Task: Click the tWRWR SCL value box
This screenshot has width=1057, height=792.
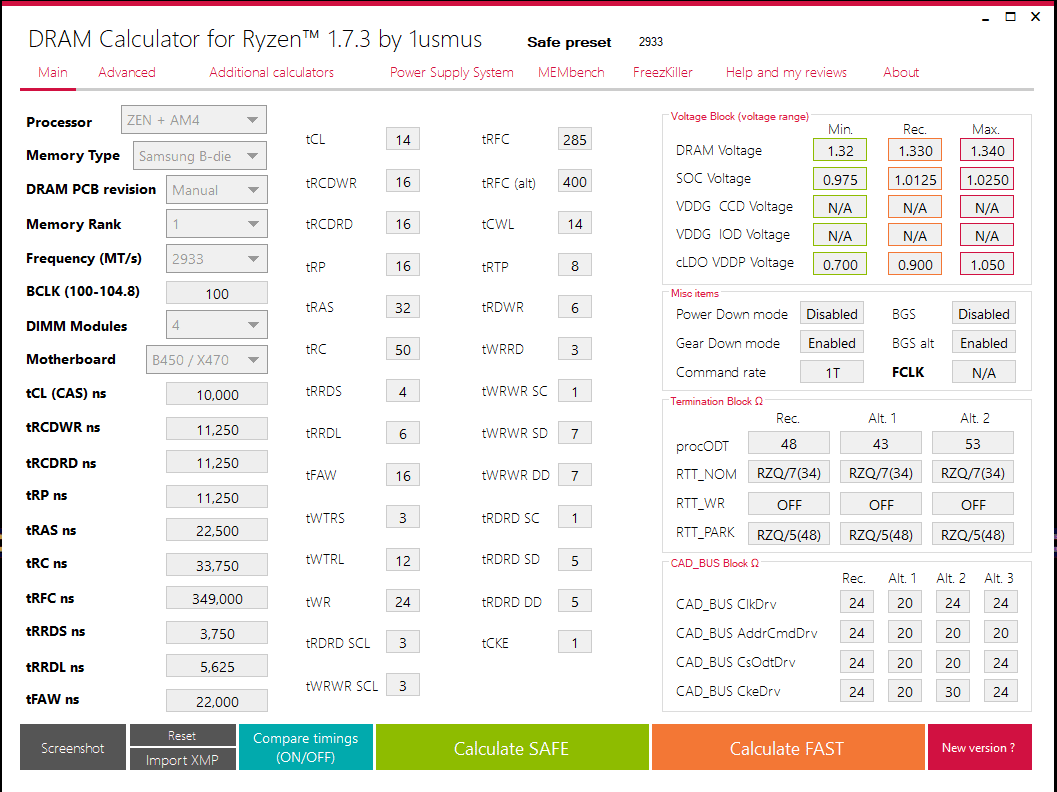Action: tap(403, 685)
